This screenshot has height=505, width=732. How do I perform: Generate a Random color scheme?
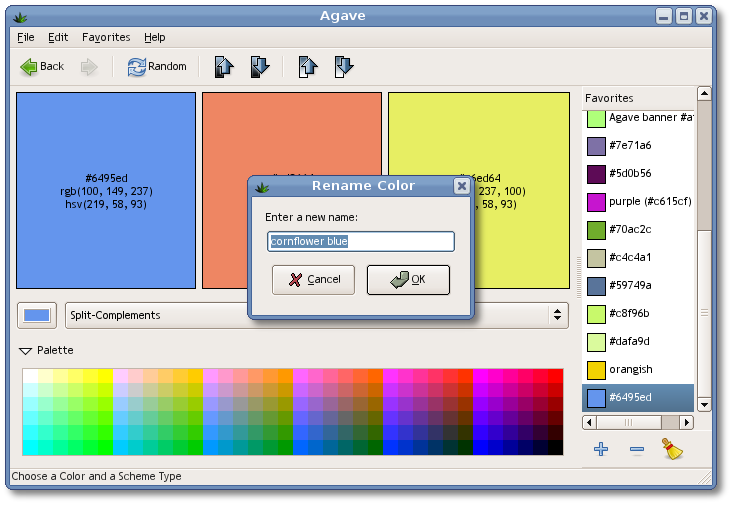click(157, 67)
